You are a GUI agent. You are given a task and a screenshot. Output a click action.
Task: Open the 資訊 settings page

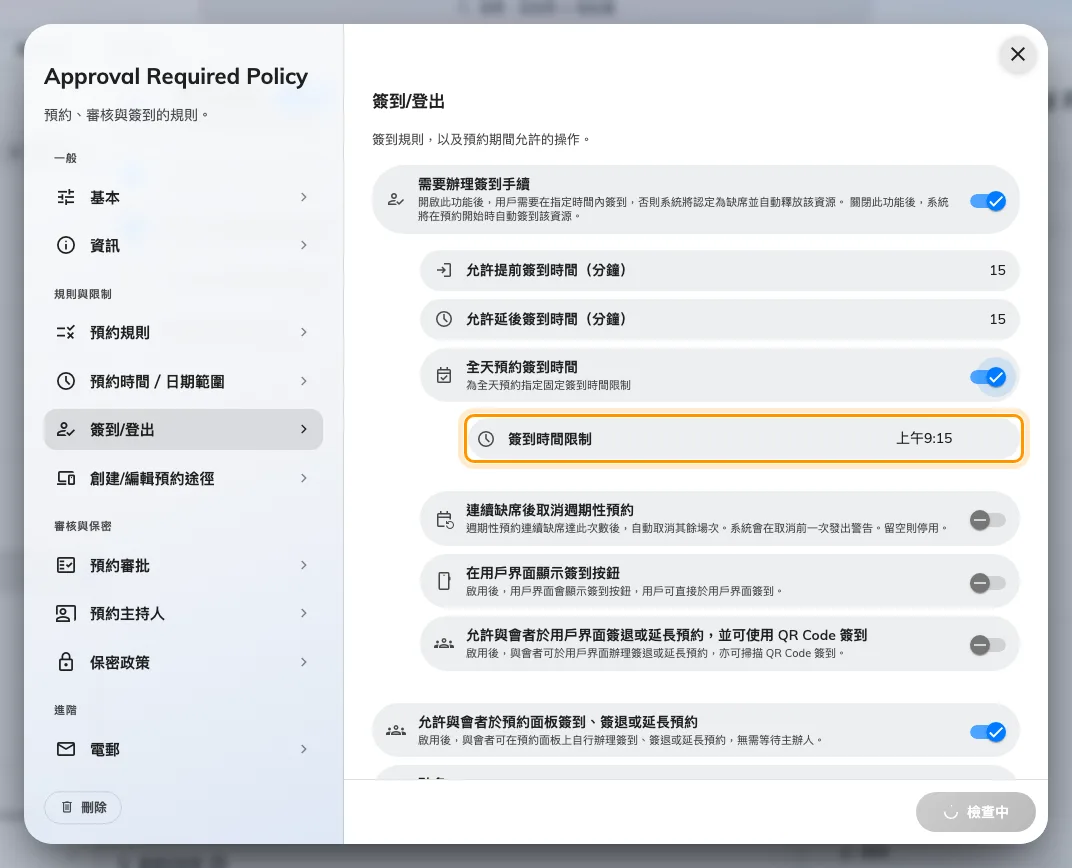[x=183, y=245]
